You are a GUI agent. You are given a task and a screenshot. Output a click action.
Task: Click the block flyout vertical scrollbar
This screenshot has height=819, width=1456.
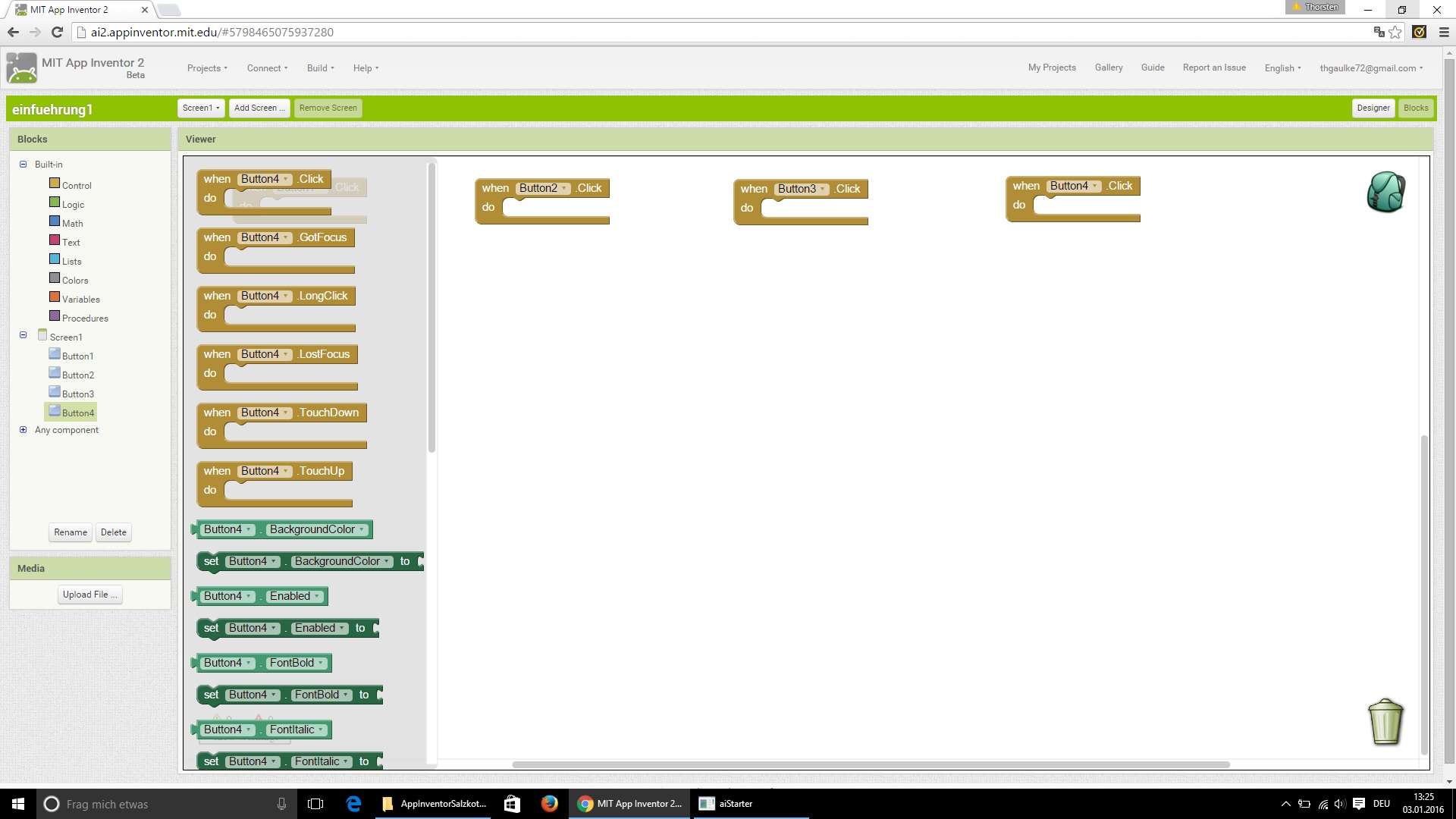point(431,307)
